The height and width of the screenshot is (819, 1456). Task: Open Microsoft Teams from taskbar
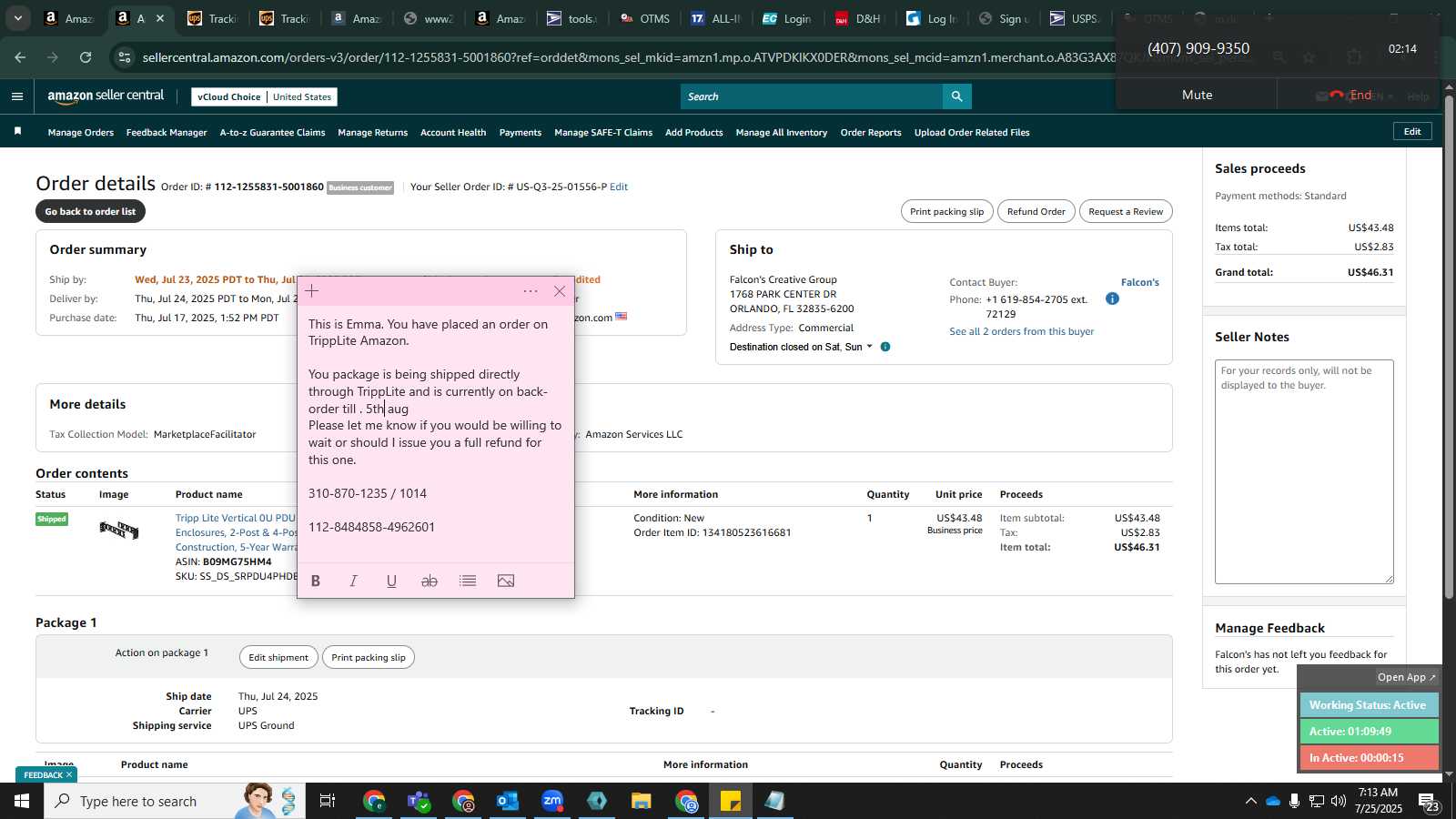click(x=419, y=801)
